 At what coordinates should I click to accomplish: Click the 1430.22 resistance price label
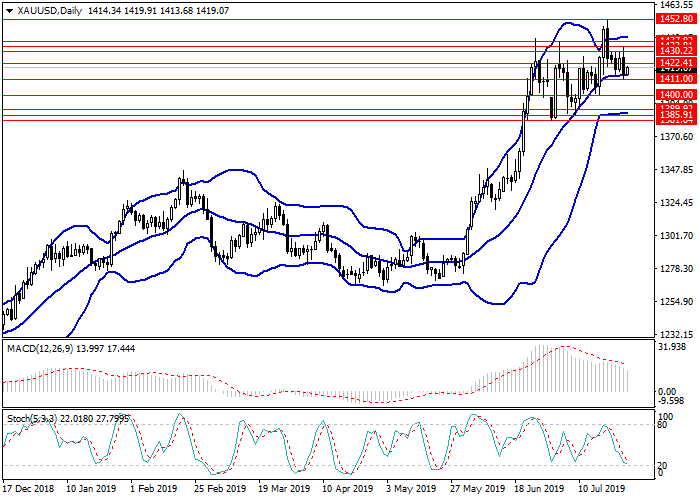pyautogui.click(x=676, y=49)
